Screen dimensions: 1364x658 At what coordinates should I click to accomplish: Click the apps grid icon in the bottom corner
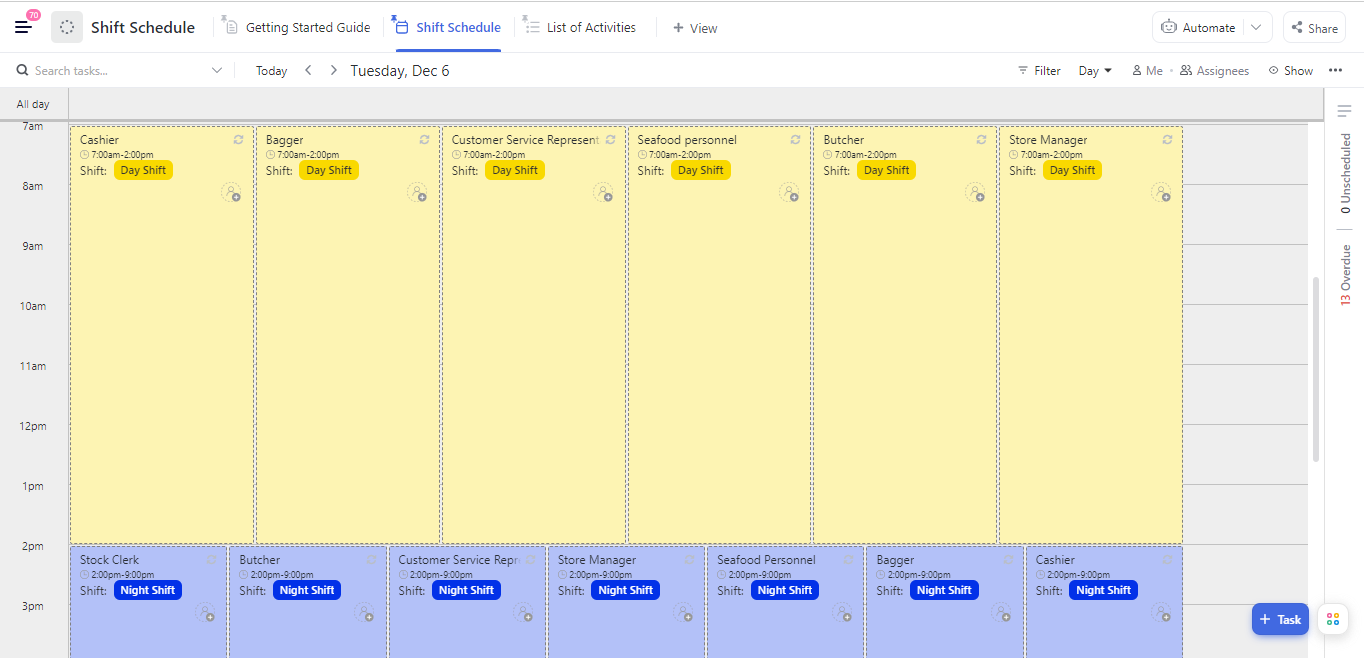(1332, 619)
